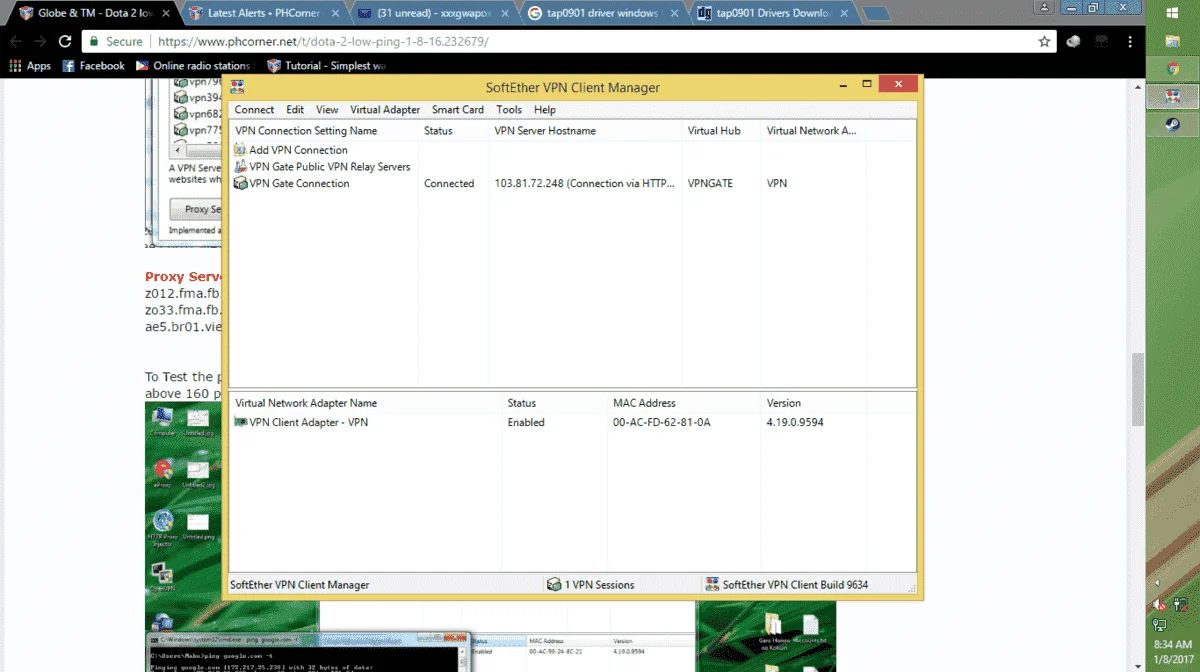Open the Windows Start button

[x=1172, y=12]
